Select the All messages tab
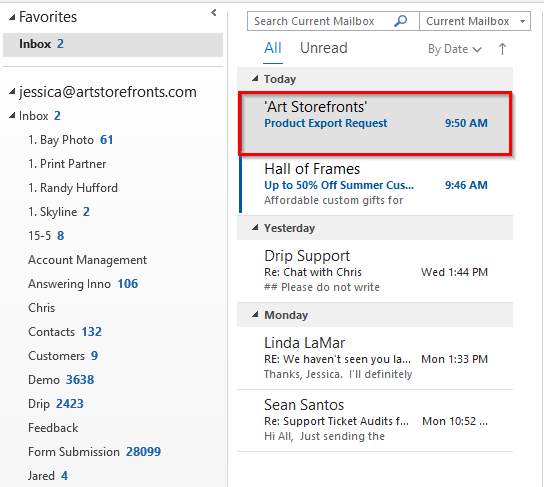This screenshot has height=487, width=544. pos(273,48)
